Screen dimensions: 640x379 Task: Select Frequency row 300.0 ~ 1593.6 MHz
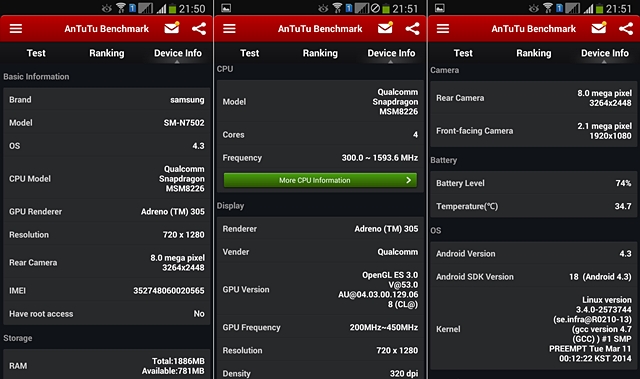320,158
